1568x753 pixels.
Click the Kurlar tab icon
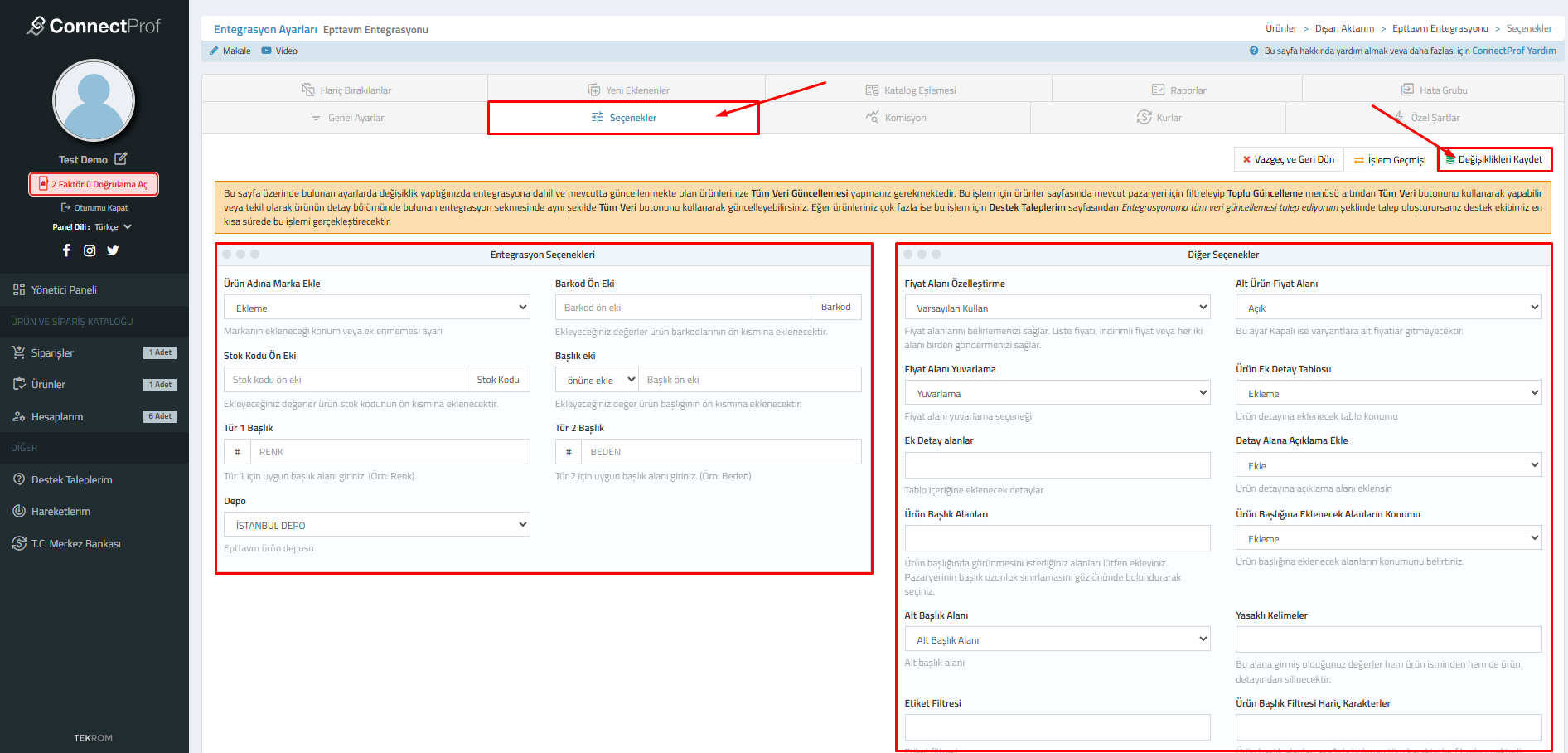pos(1145,117)
